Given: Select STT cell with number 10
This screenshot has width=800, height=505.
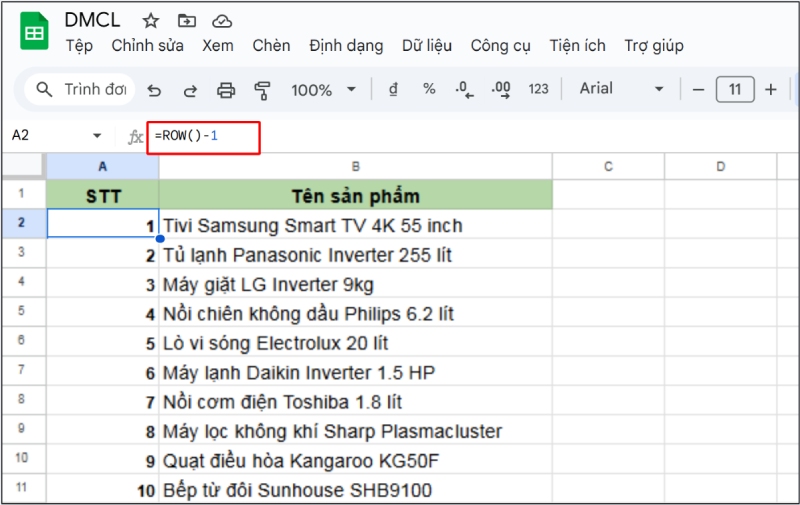Looking at the screenshot, I should 103,489.
